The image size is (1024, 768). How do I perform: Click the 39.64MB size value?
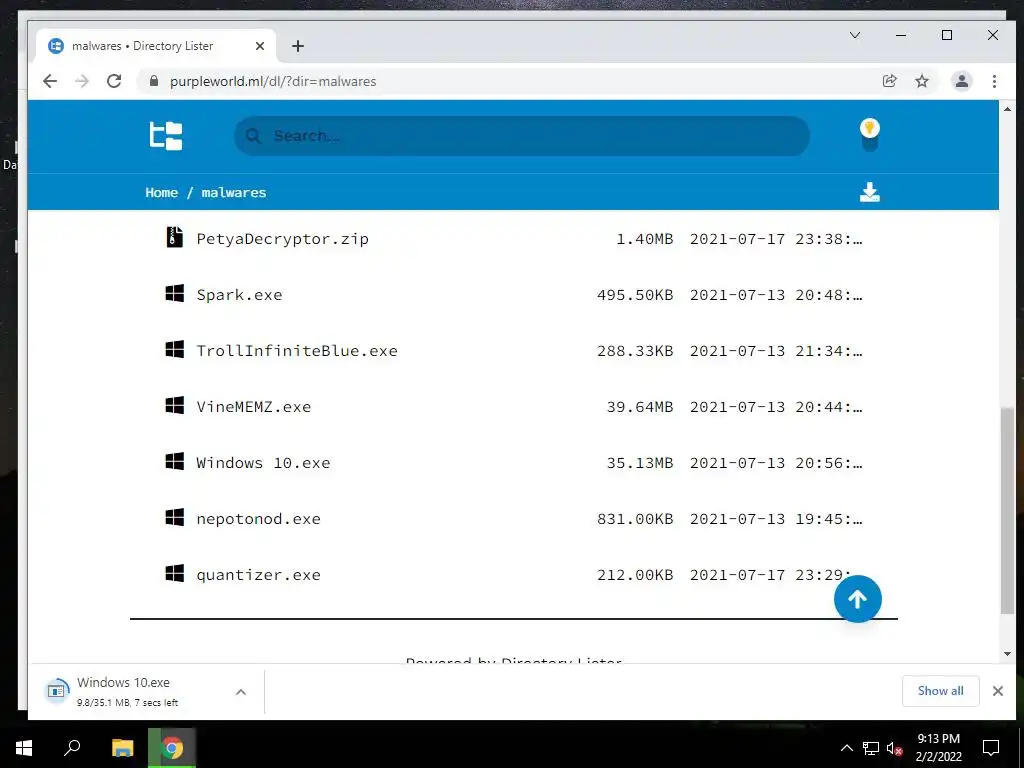[639, 407]
